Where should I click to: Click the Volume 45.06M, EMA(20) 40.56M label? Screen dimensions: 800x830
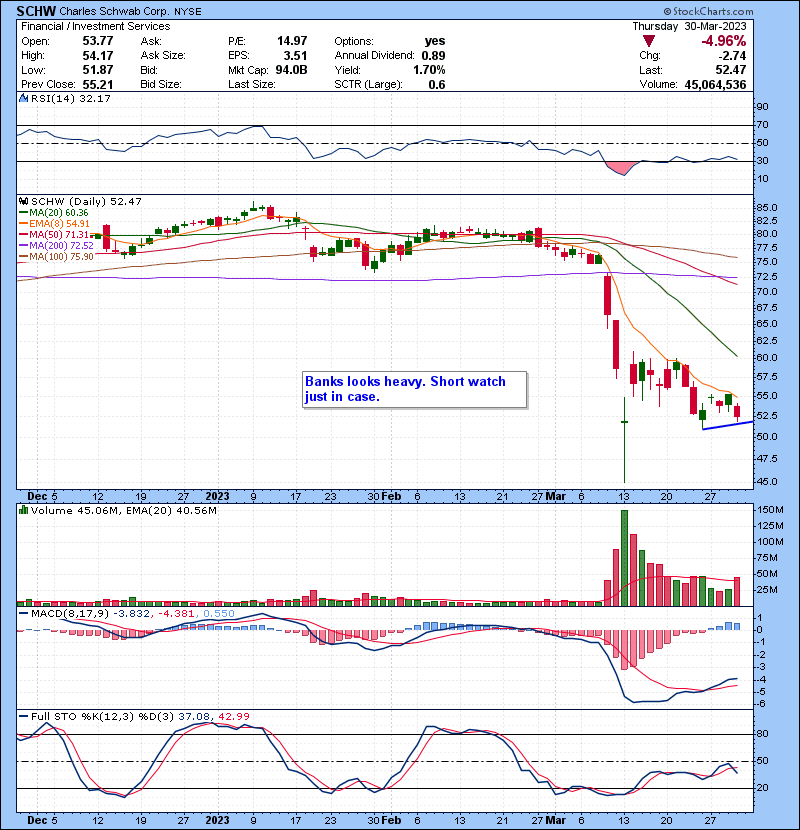124,511
